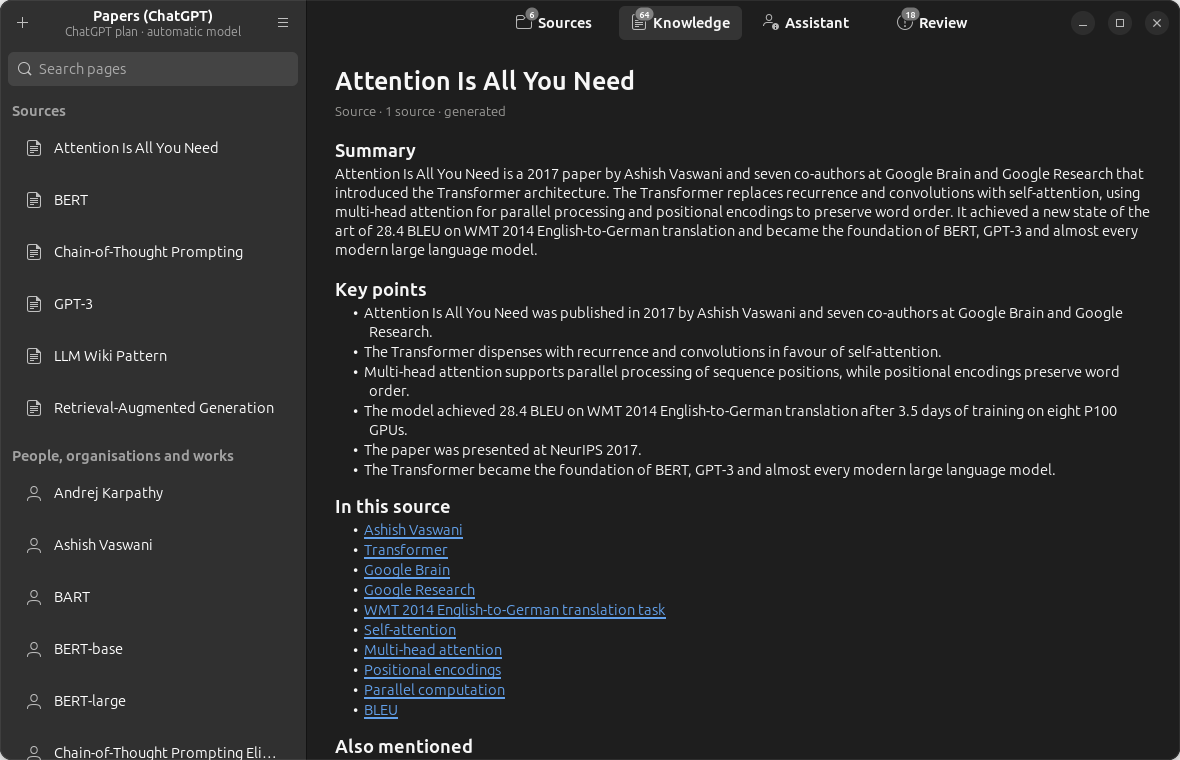Screen dimensions: 1180x760
Task: Open the Multi-head attention link
Action: (433, 650)
